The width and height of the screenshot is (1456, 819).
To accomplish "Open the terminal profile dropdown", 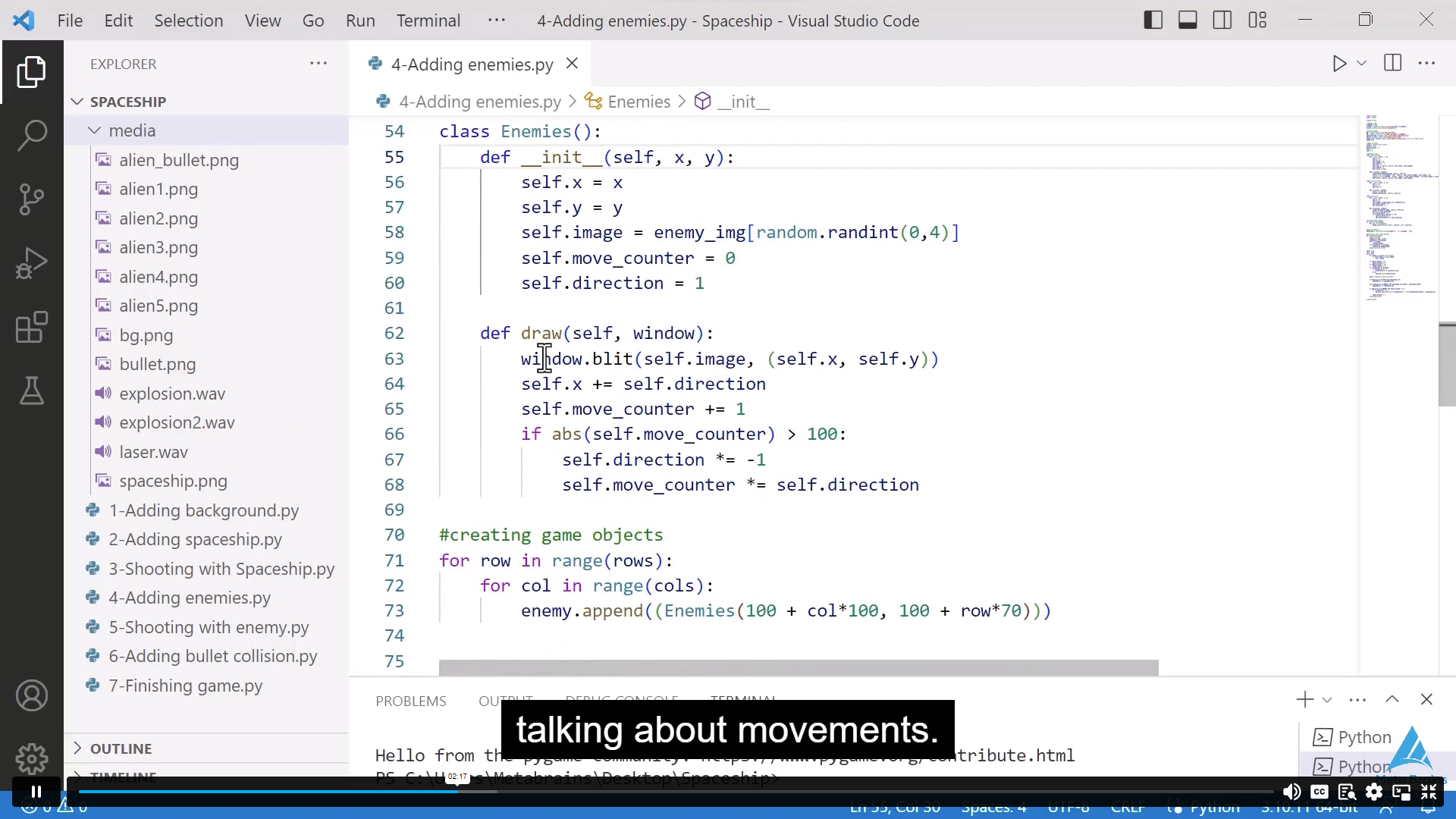I will tap(1329, 700).
